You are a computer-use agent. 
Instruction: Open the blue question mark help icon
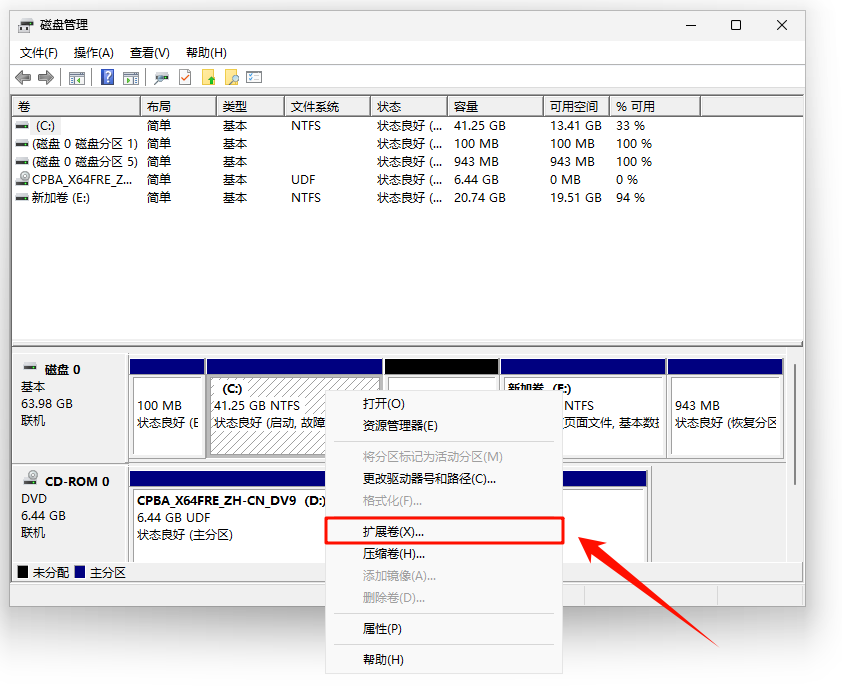[107, 77]
